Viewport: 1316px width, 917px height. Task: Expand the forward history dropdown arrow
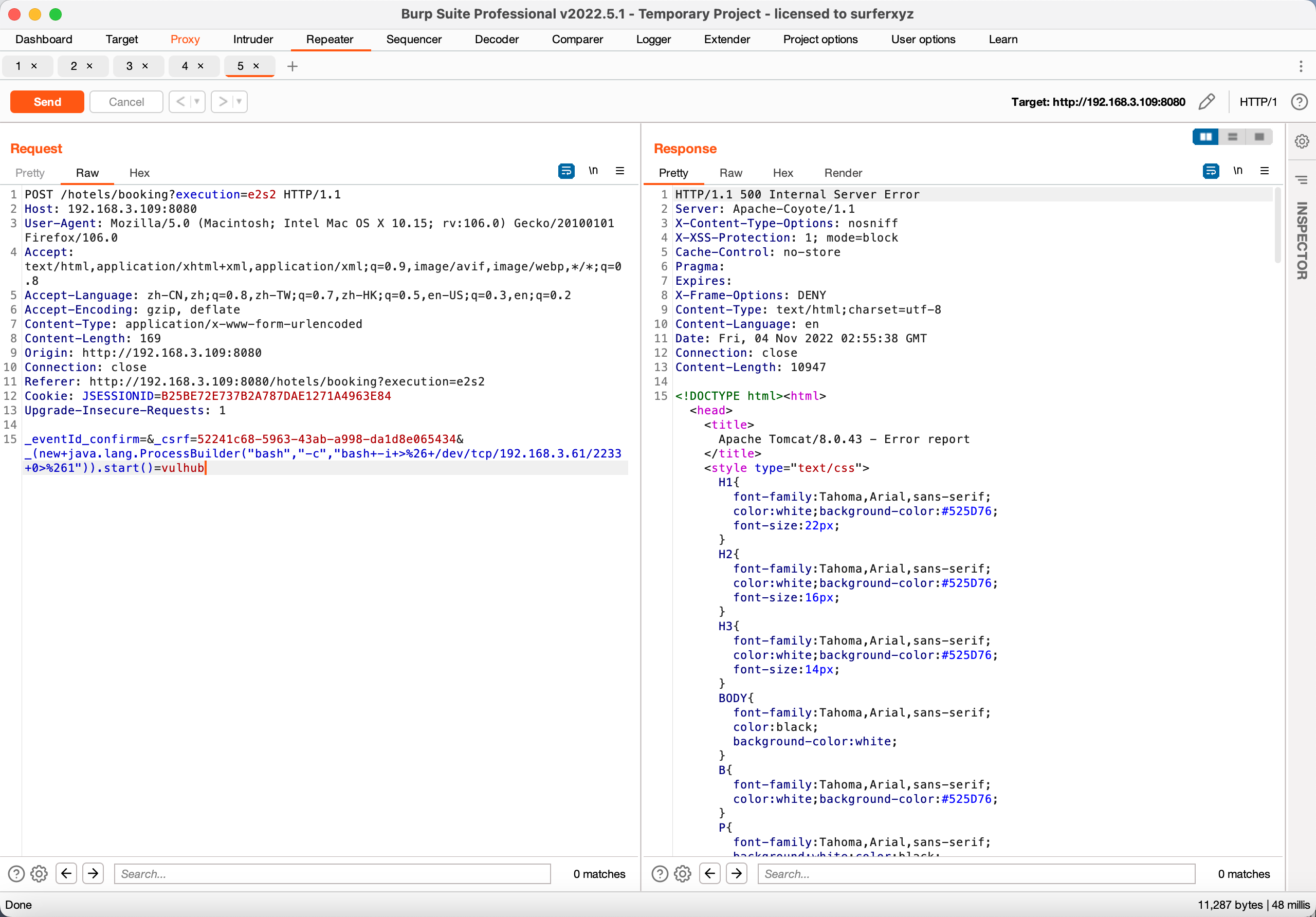click(239, 101)
